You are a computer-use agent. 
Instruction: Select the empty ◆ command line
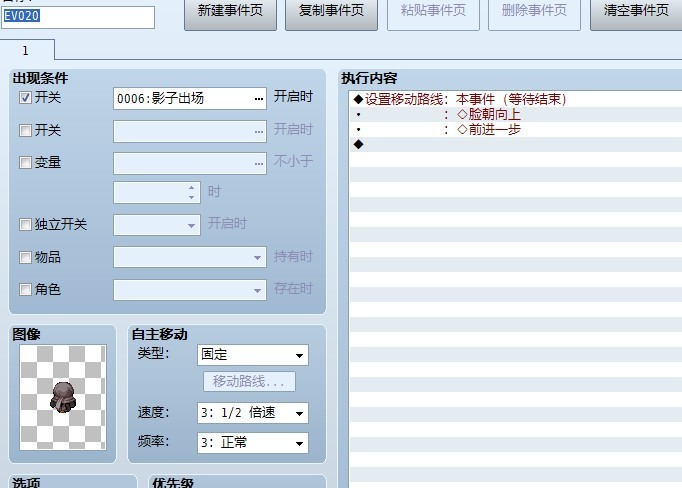(x=515, y=144)
